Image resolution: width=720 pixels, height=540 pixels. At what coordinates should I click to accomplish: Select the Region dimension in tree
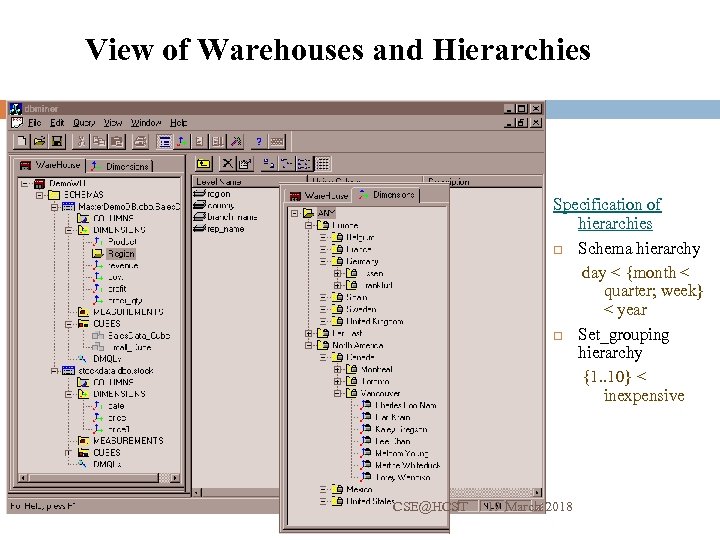coord(121,253)
